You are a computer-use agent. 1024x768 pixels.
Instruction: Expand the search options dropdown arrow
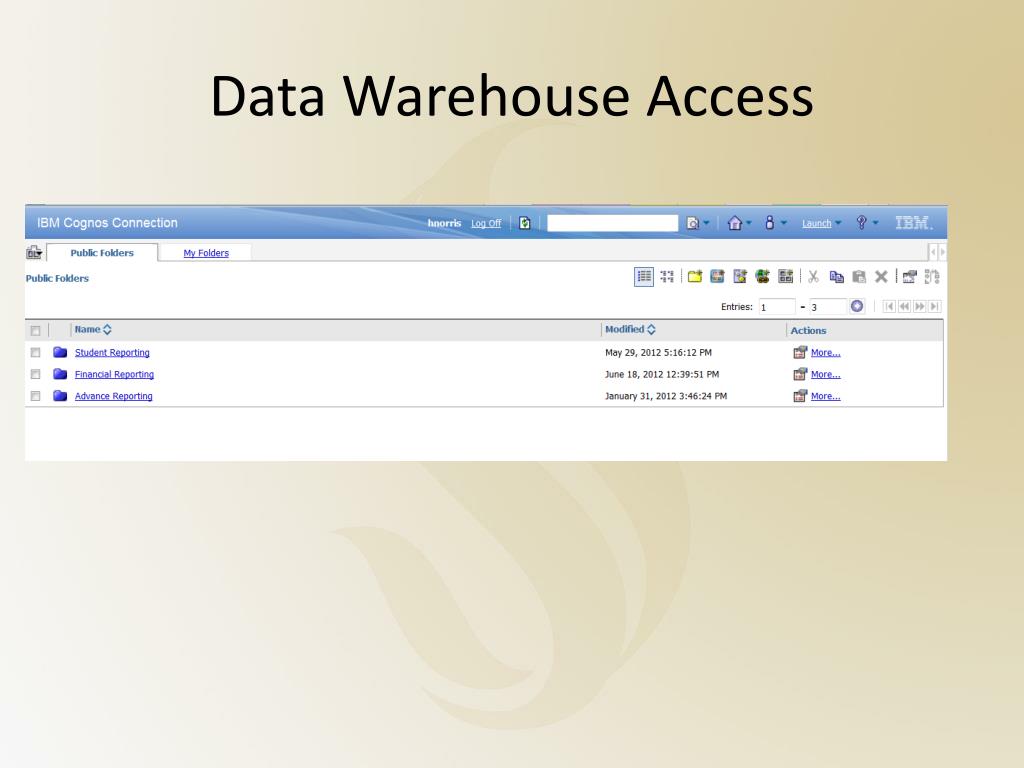pyautogui.click(x=707, y=223)
